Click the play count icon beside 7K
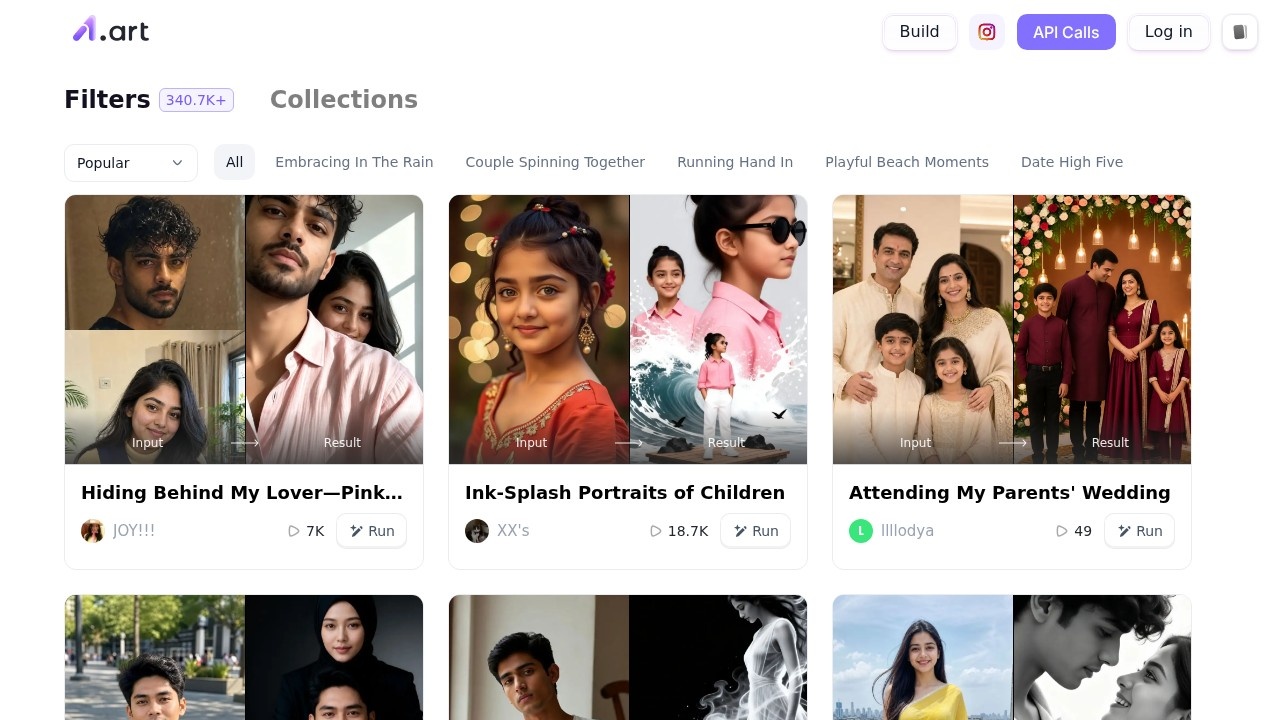1280x720 pixels. click(294, 531)
